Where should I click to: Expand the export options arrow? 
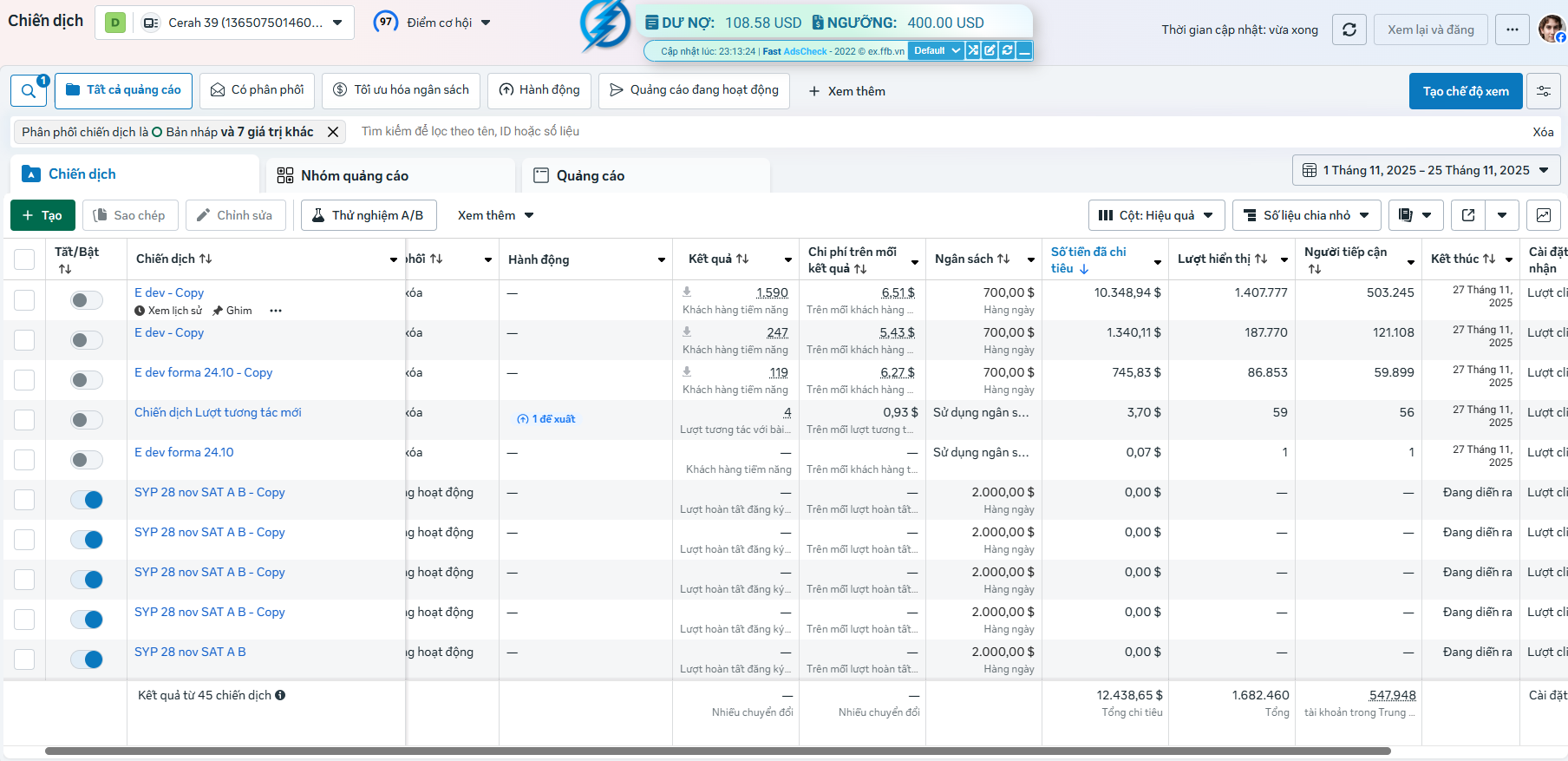[1502, 215]
